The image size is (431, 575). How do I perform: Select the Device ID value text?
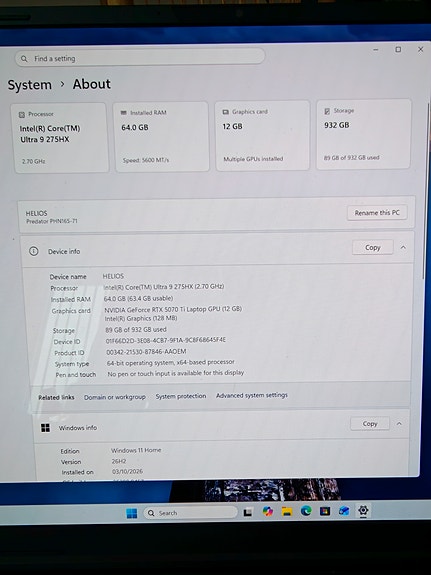click(x=166, y=340)
